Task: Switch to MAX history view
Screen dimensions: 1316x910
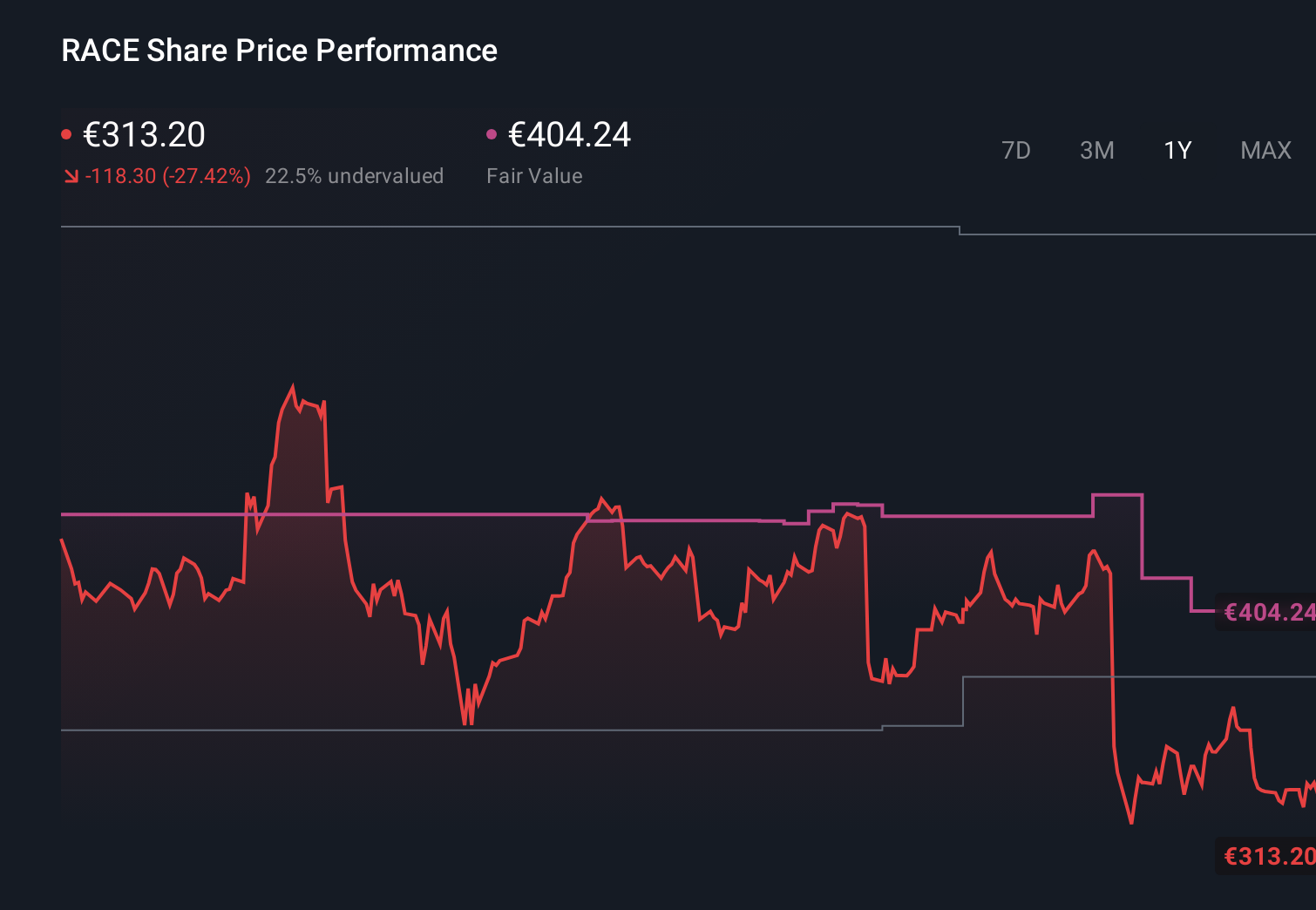Action: pyautogui.click(x=1265, y=150)
